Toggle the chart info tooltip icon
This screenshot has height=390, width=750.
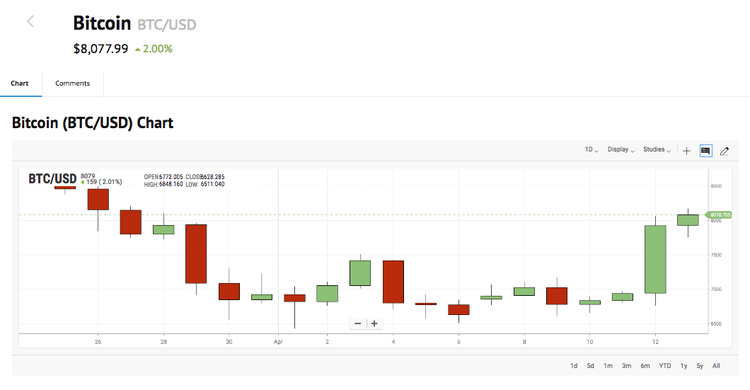tap(706, 151)
